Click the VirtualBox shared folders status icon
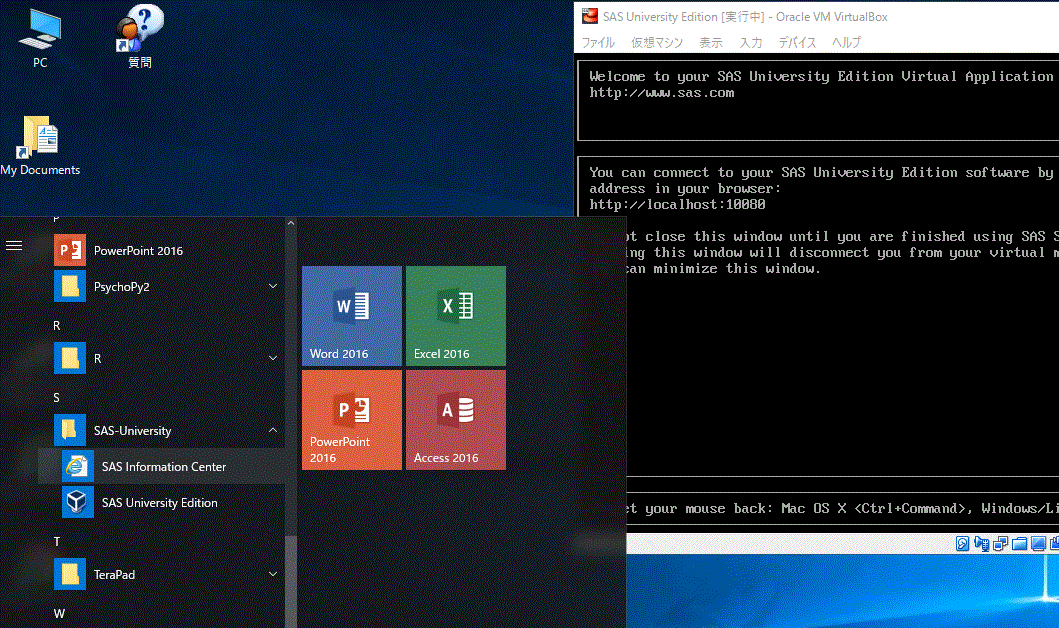The height and width of the screenshot is (628, 1059). tap(1019, 544)
